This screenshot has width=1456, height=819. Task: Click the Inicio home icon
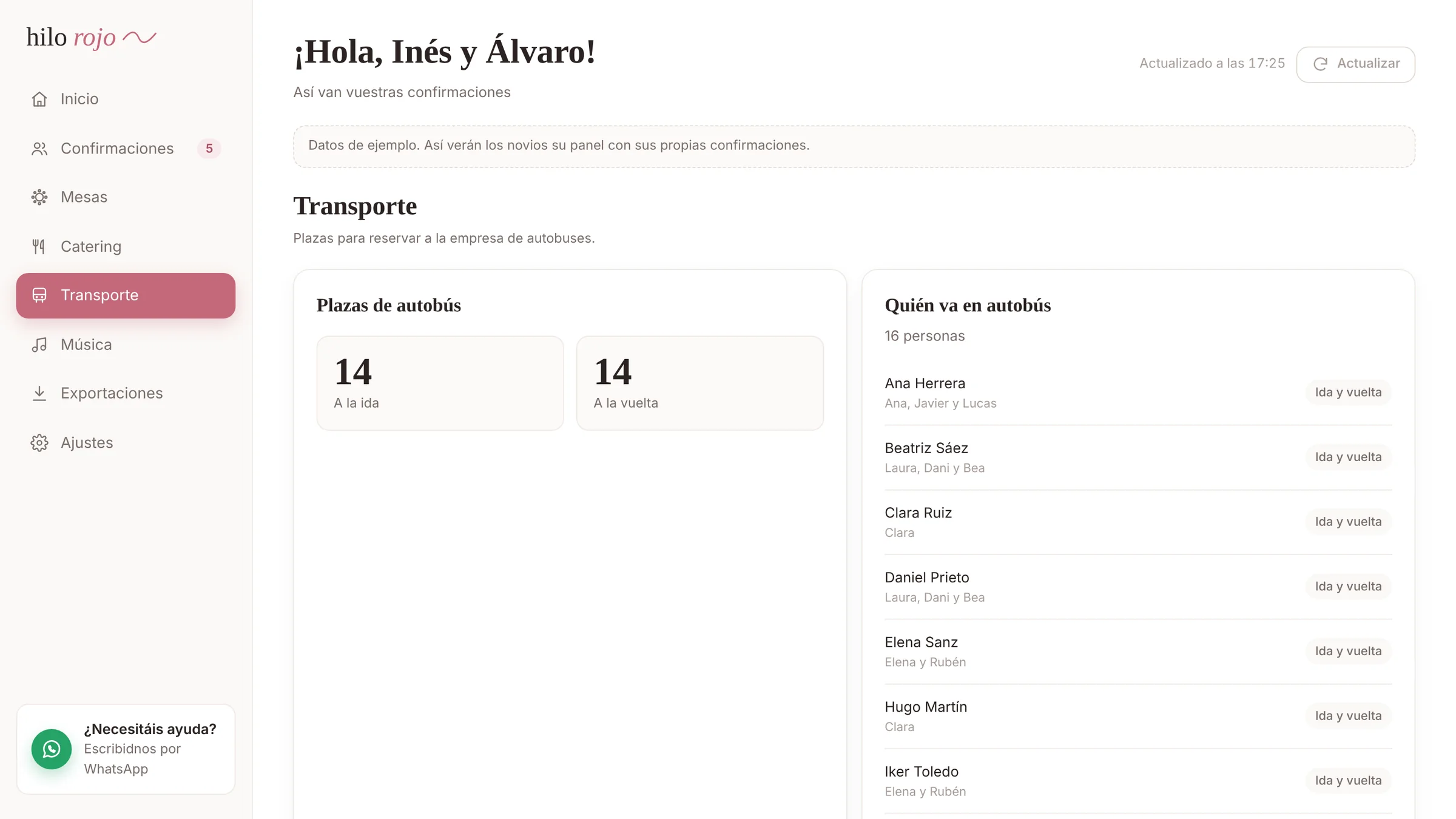[39, 99]
